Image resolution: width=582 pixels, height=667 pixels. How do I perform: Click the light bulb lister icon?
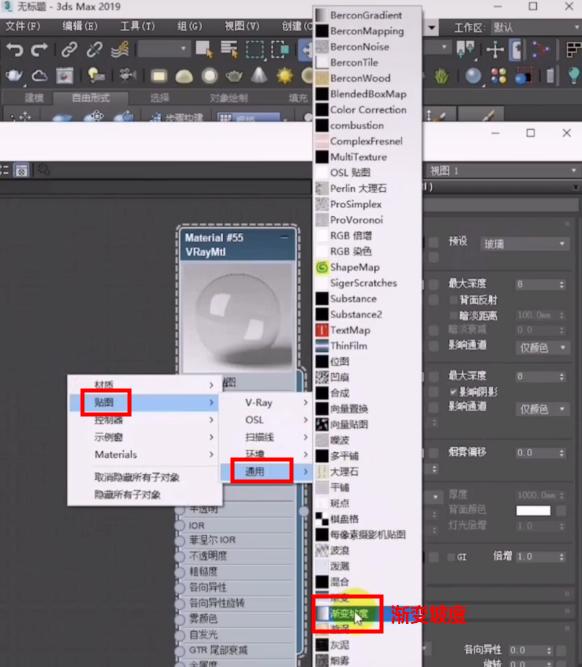95,76
